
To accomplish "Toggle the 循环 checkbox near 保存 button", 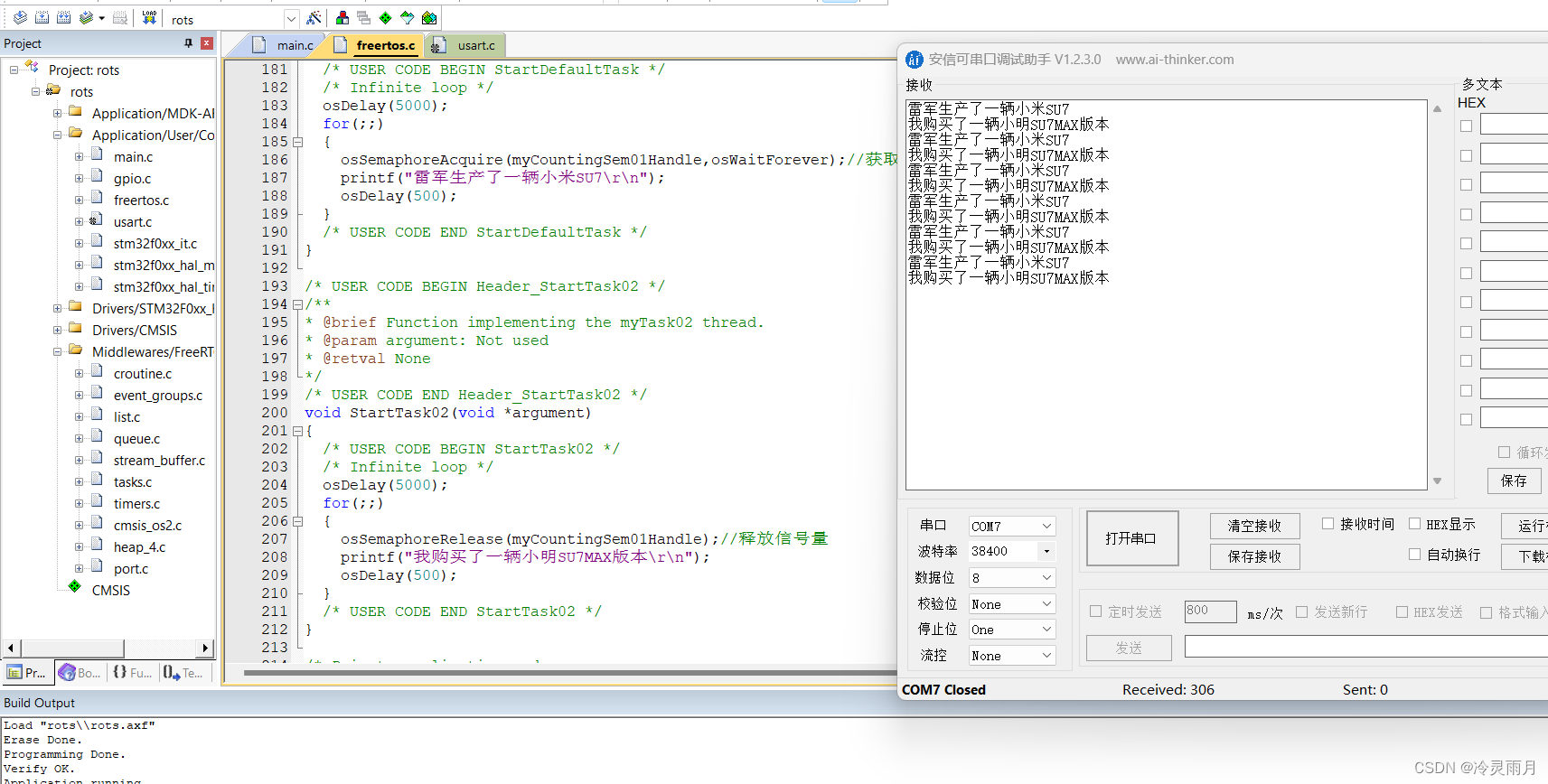I will tap(1504, 452).
